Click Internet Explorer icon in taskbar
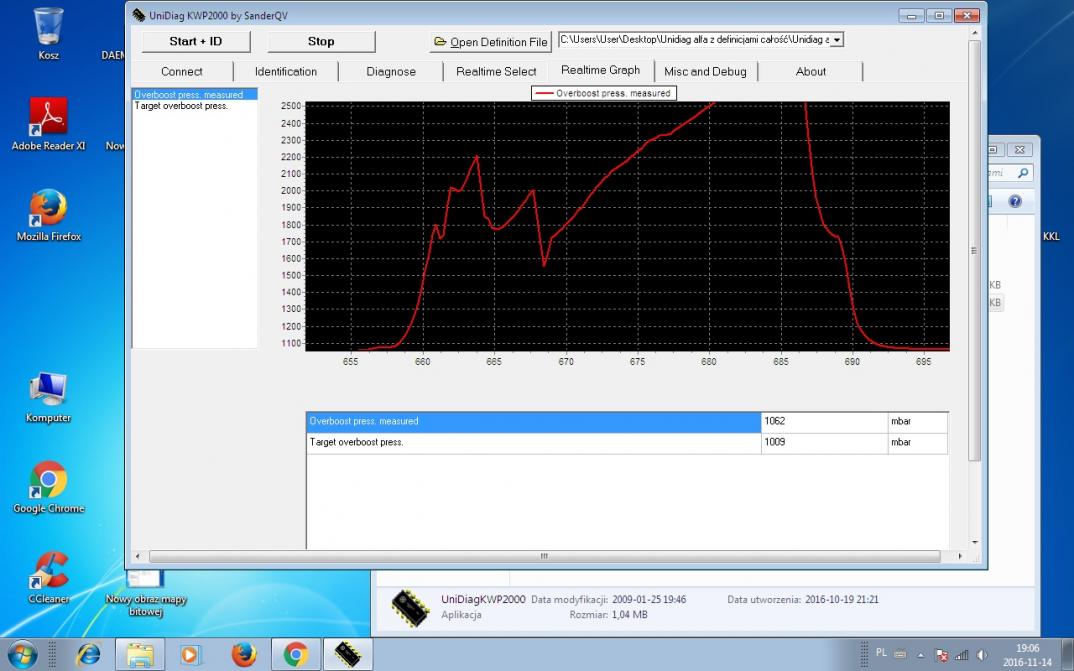Screen dimensions: 1074x671 [88, 655]
